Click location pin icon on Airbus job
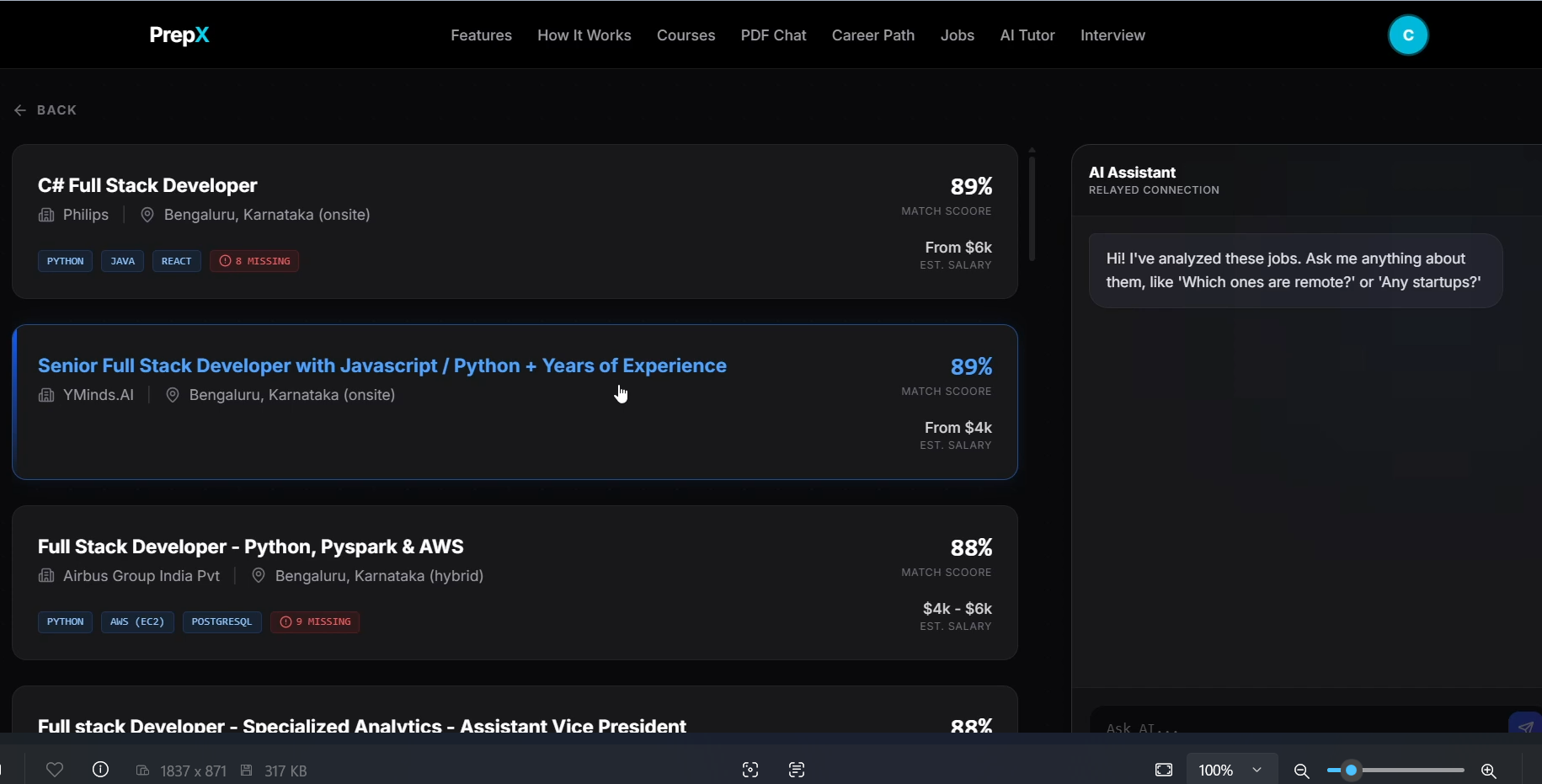 pos(259,576)
